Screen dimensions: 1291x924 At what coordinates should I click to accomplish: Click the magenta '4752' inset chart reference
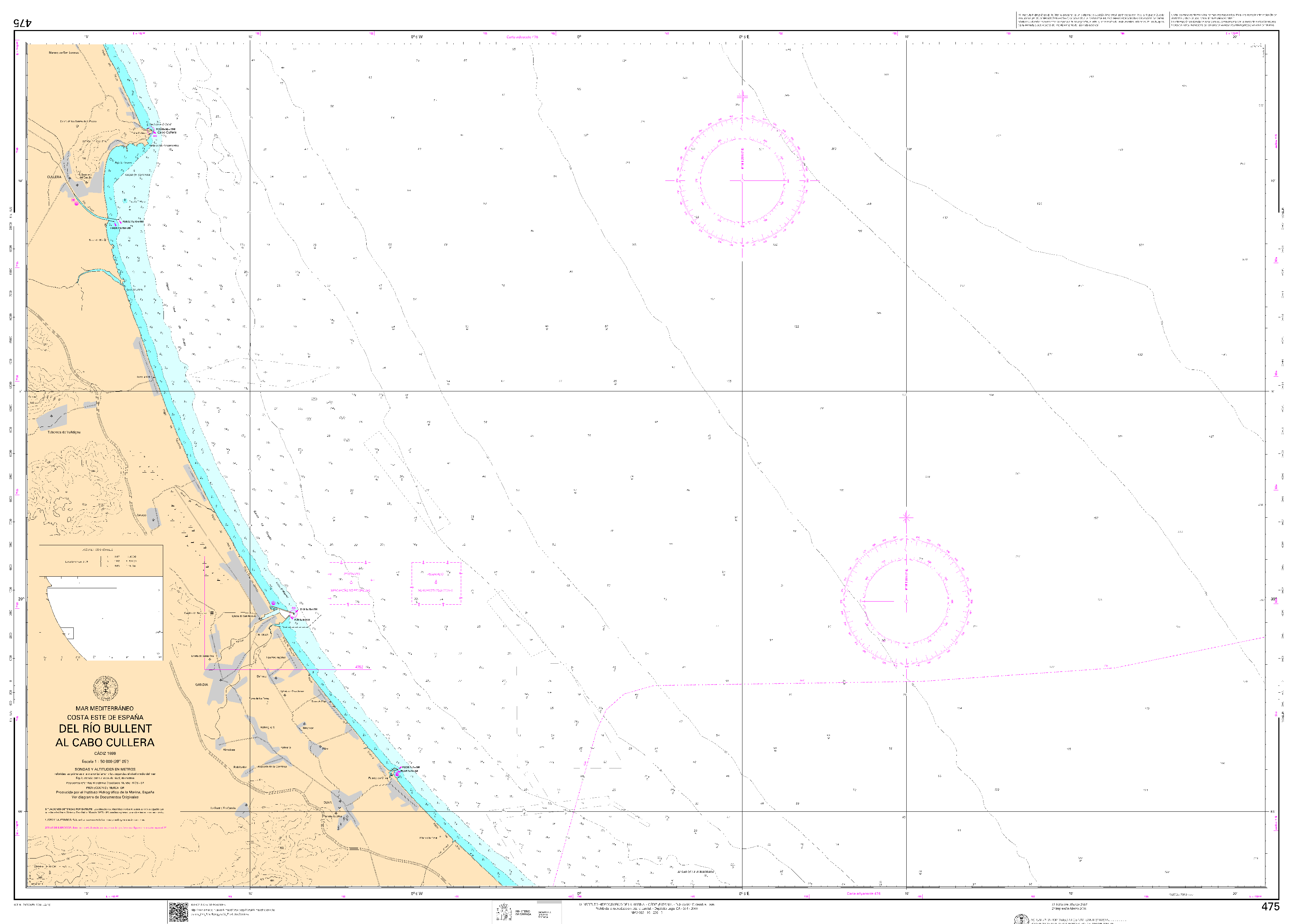pyautogui.click(x=359, y=667)
